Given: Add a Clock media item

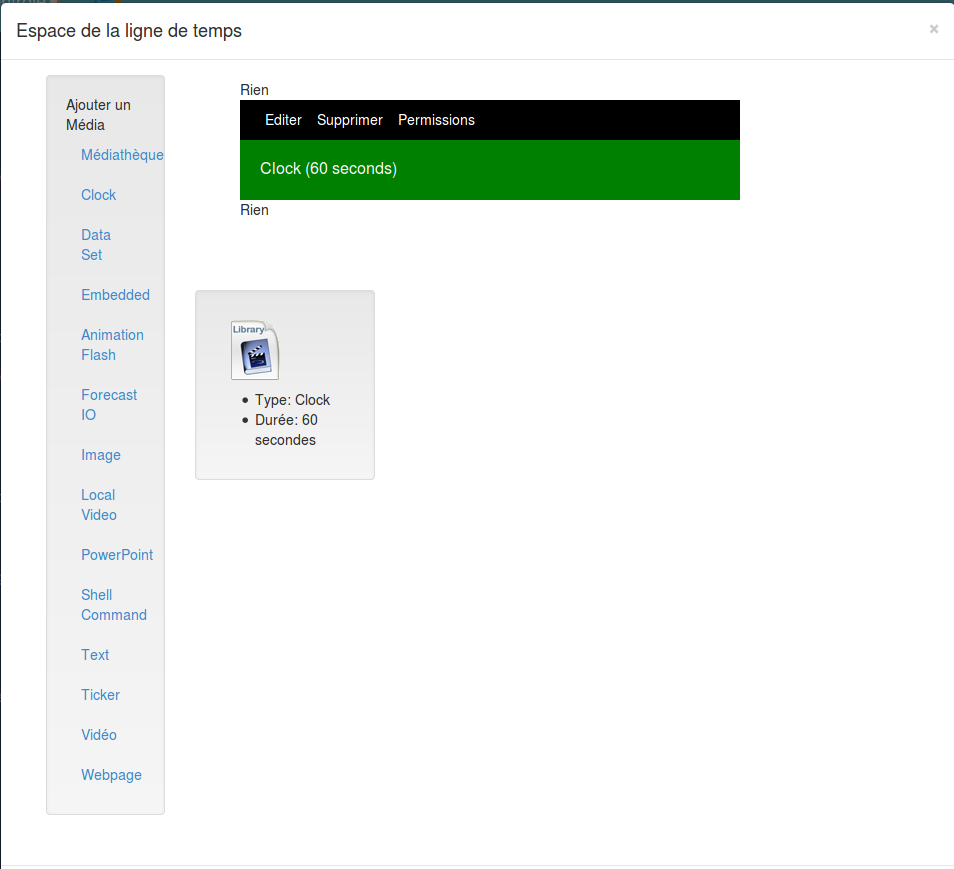Looking at the screenshot, I should (x=98, y=195).
